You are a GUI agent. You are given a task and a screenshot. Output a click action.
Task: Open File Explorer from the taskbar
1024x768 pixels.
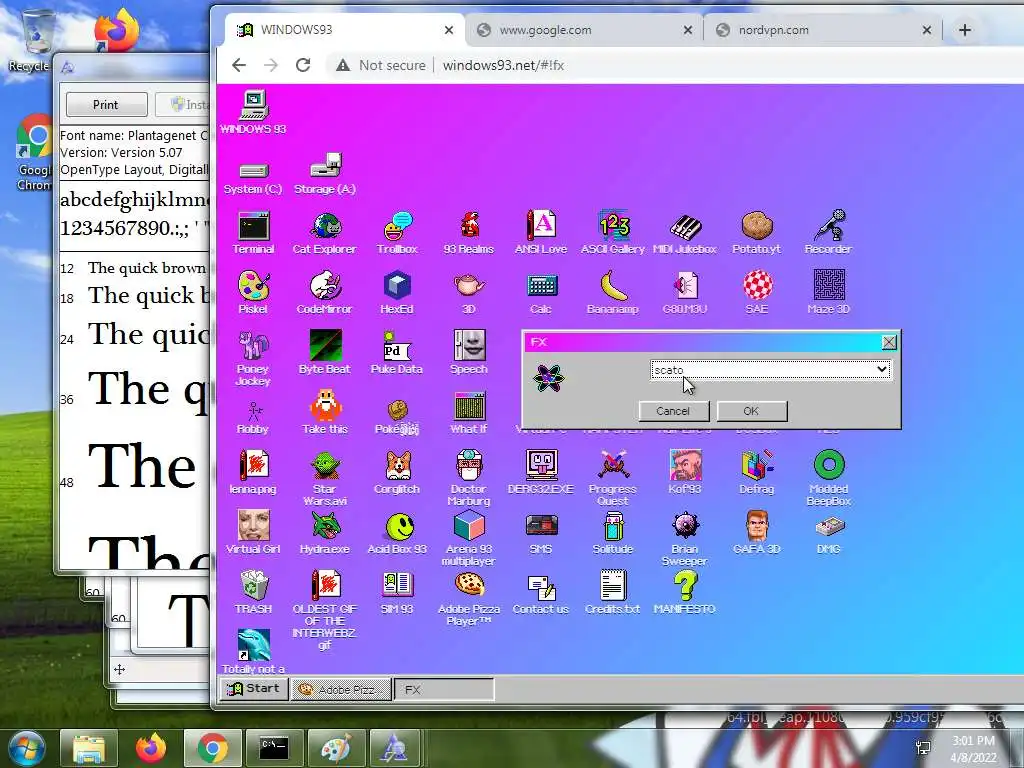(x=89, y=748)
